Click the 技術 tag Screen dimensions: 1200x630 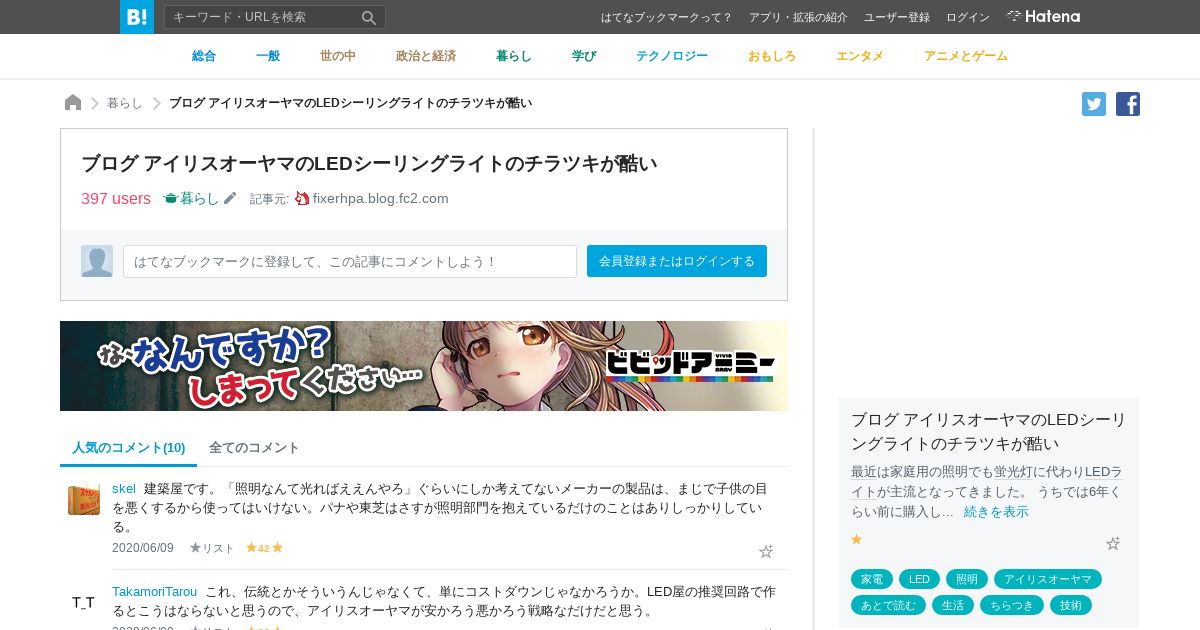[x=1071, y=605]
